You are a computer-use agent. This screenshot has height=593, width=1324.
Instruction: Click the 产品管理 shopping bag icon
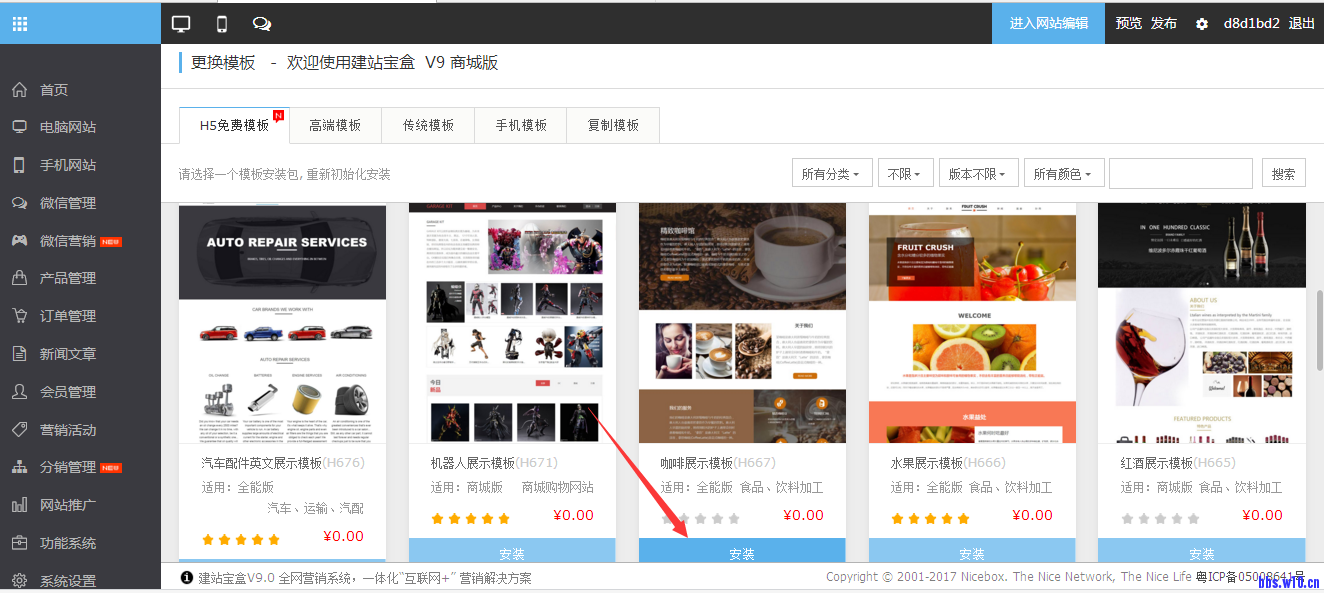click(x=19, y=278)
